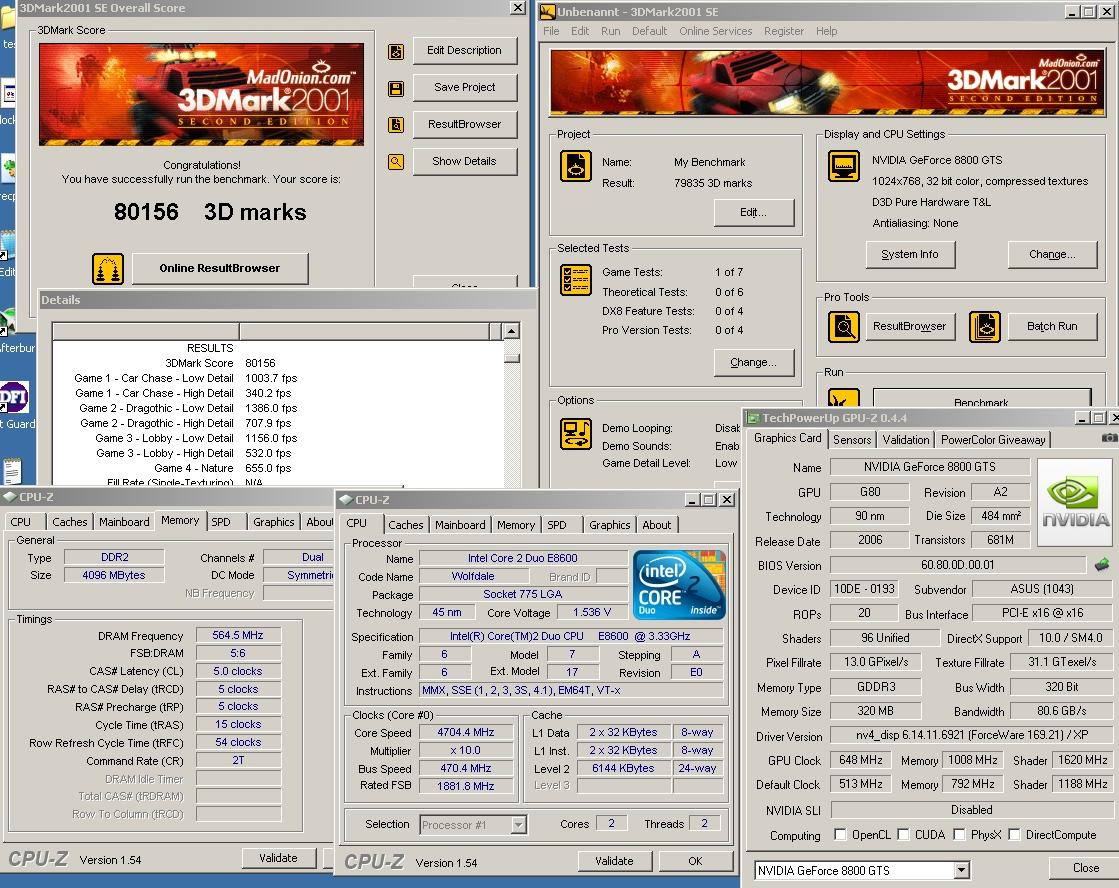Switch to the Validation tab in GPU-Z

(906, 440)
